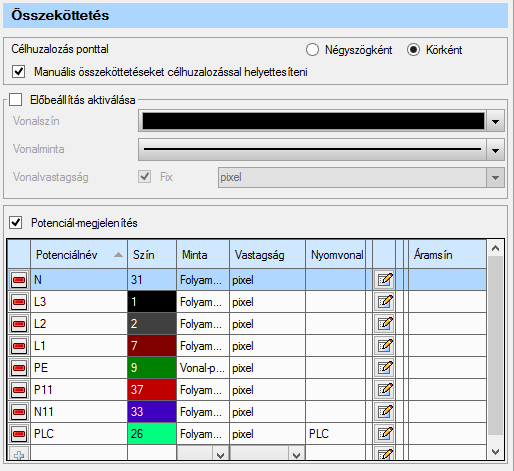Toggle the Potenciál-megjelenítés checkbox
Screen dimensions: 514x471
click(16, 222)
